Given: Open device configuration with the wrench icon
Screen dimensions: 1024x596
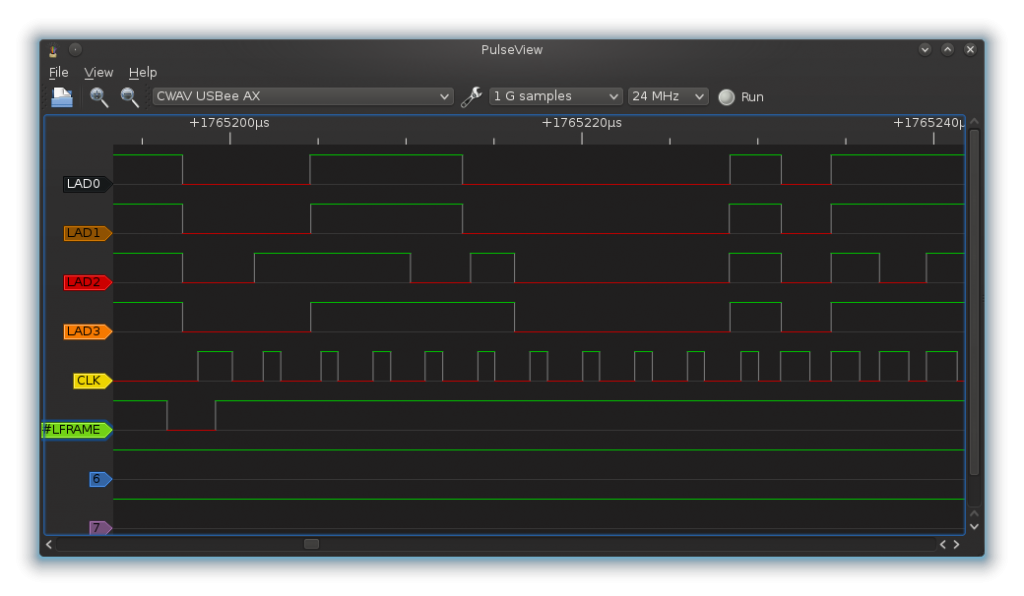Looking at the screenshot, I should coord(470,96).
